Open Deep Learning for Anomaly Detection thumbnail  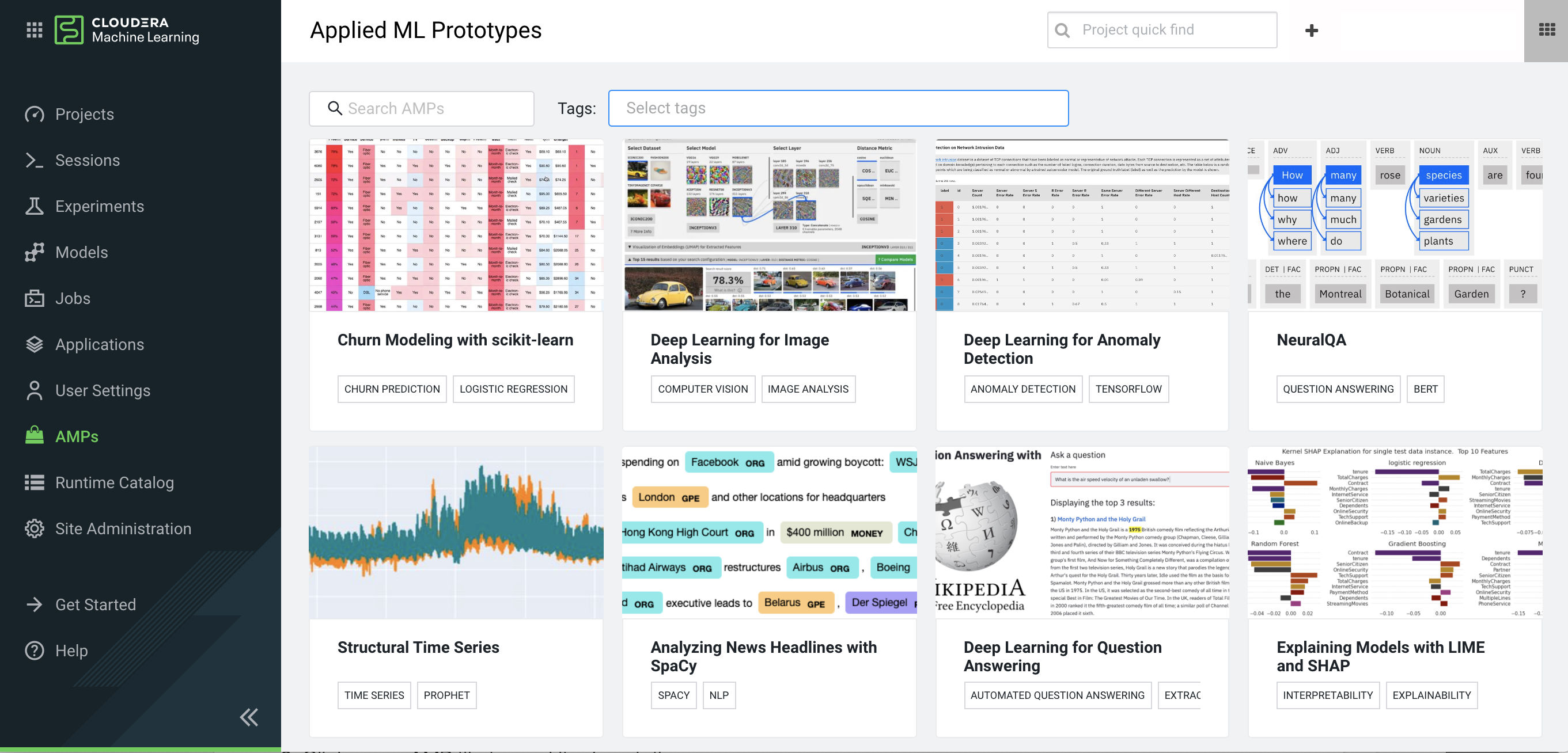tap(1082, 225)
